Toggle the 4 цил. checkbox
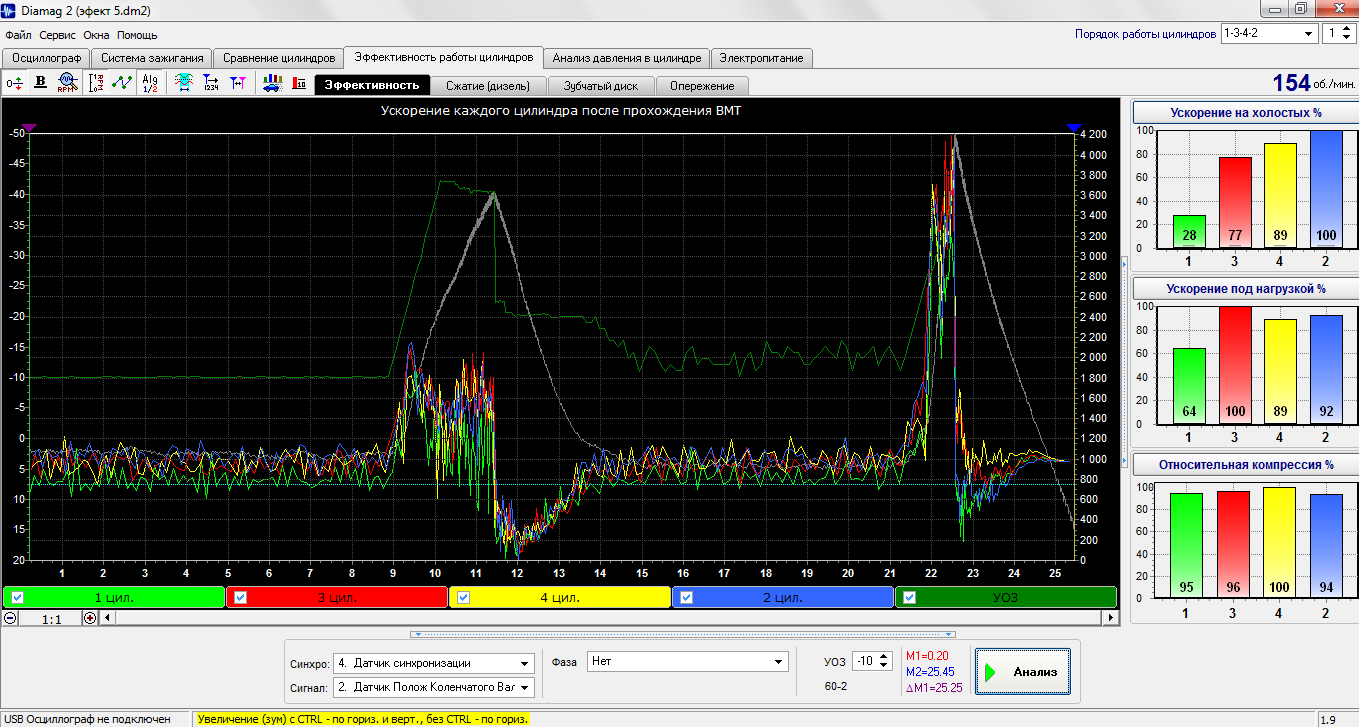This screenshot has width=1359, height=727. (x=463, y=598)
